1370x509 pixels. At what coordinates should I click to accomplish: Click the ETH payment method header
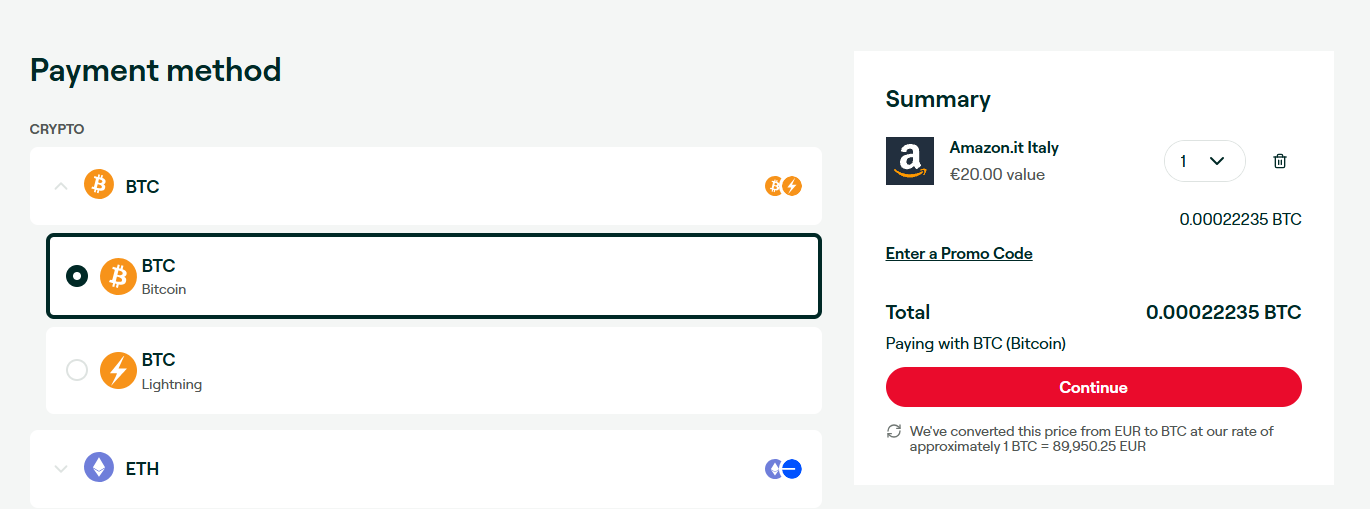426,468
